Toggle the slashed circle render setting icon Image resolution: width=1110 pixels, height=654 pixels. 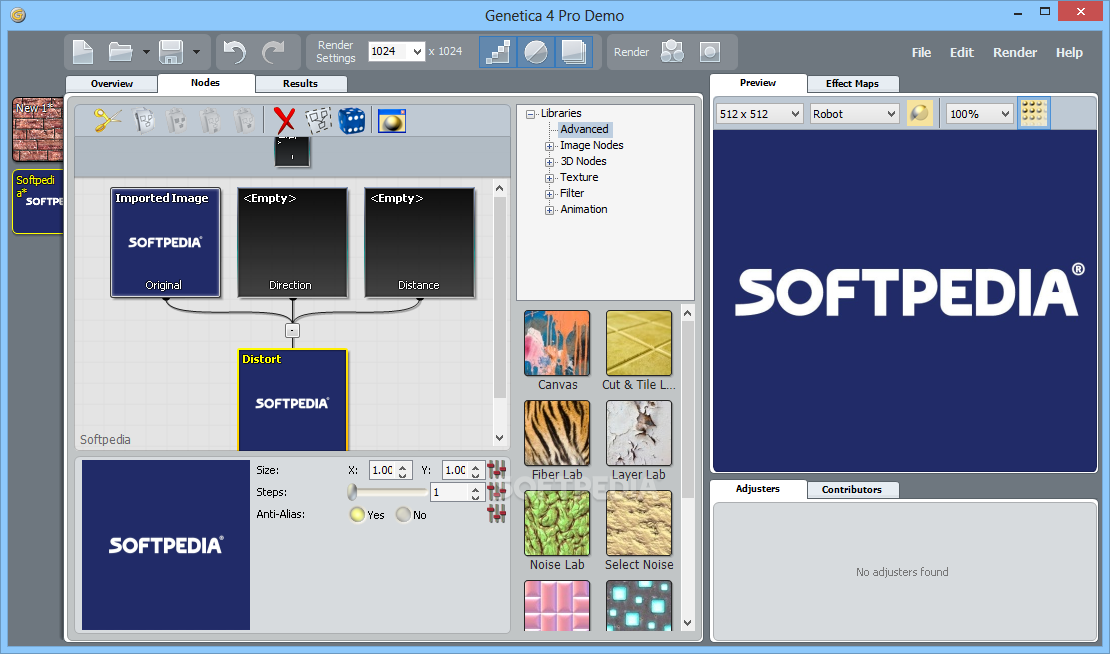click(x=536, y=52)
